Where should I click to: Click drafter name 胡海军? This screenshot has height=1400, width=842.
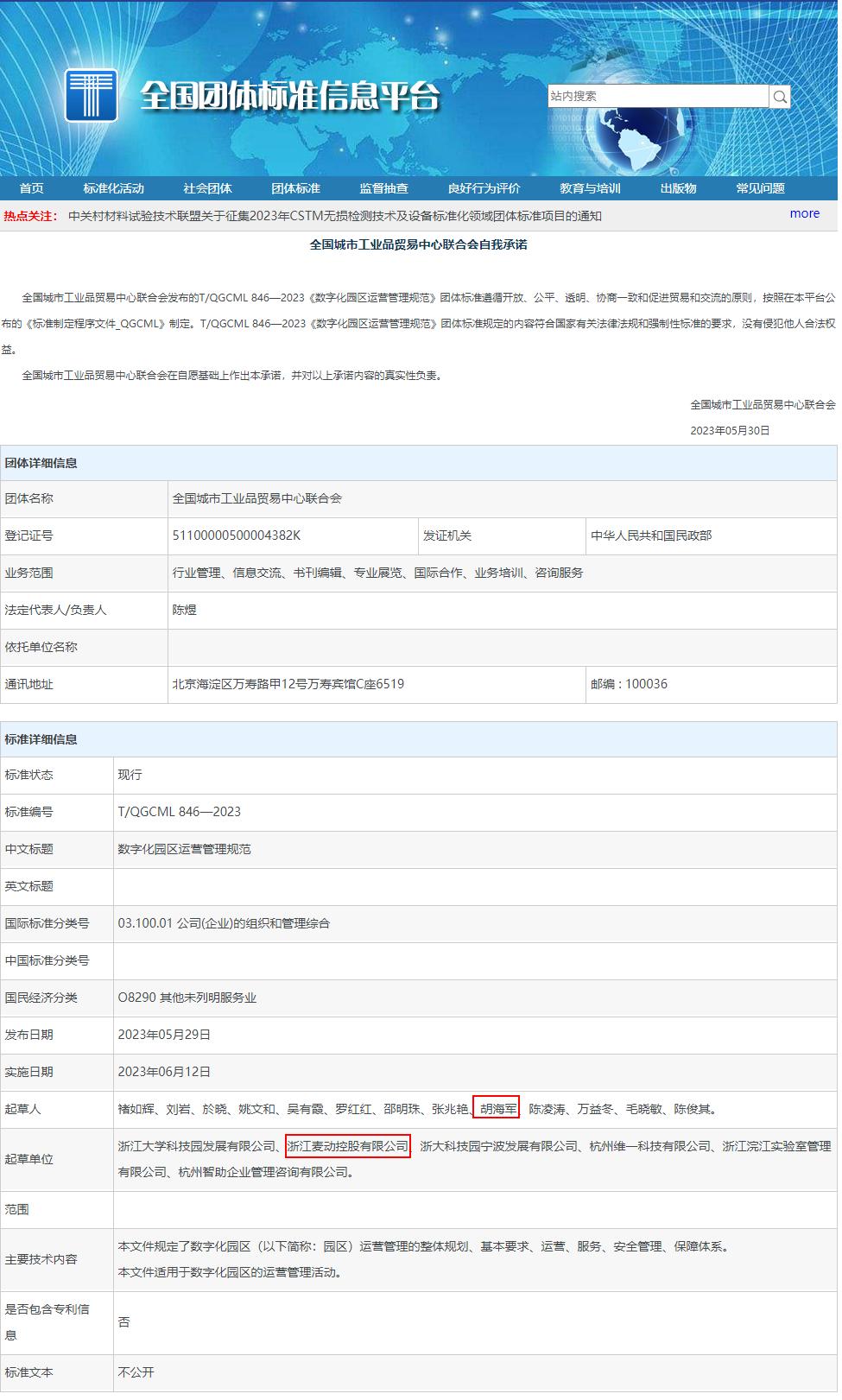pyautogui.click(x=497, y=1109)
